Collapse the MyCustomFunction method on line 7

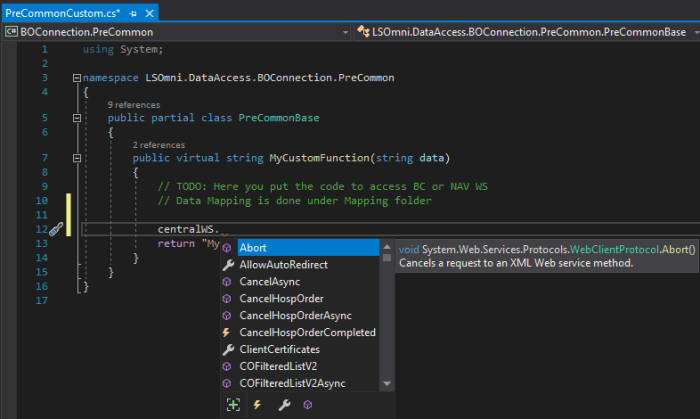pyautogui.click(x=76, y=158)
